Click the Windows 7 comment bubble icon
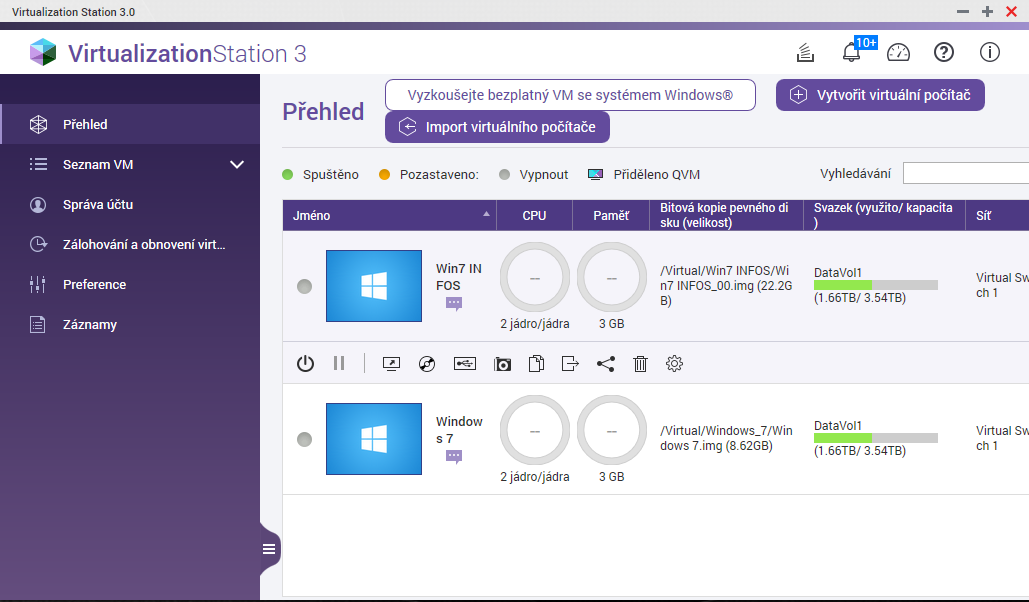The width and height of the screenshot is (1029, 602). click(454, 456)
